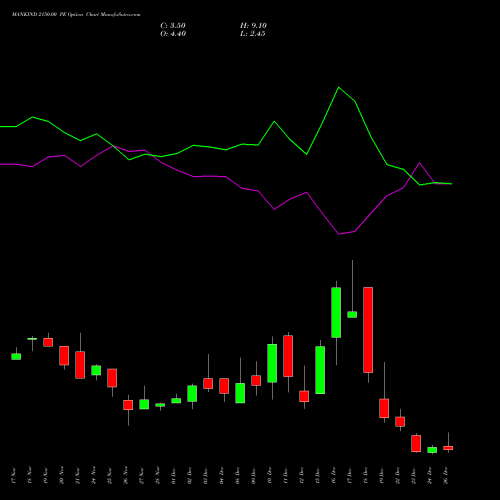
Task: Click the red candle for 26 Nov
Action: (x=128, y=405)
